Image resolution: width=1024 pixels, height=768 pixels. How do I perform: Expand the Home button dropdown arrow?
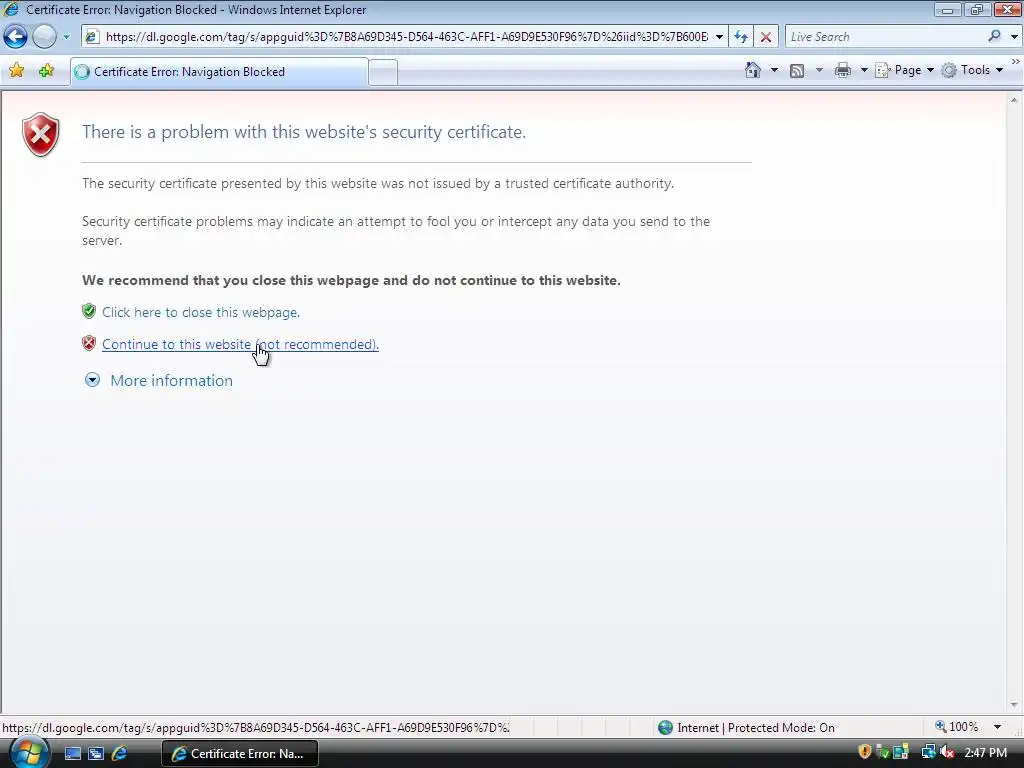[775, 70]
